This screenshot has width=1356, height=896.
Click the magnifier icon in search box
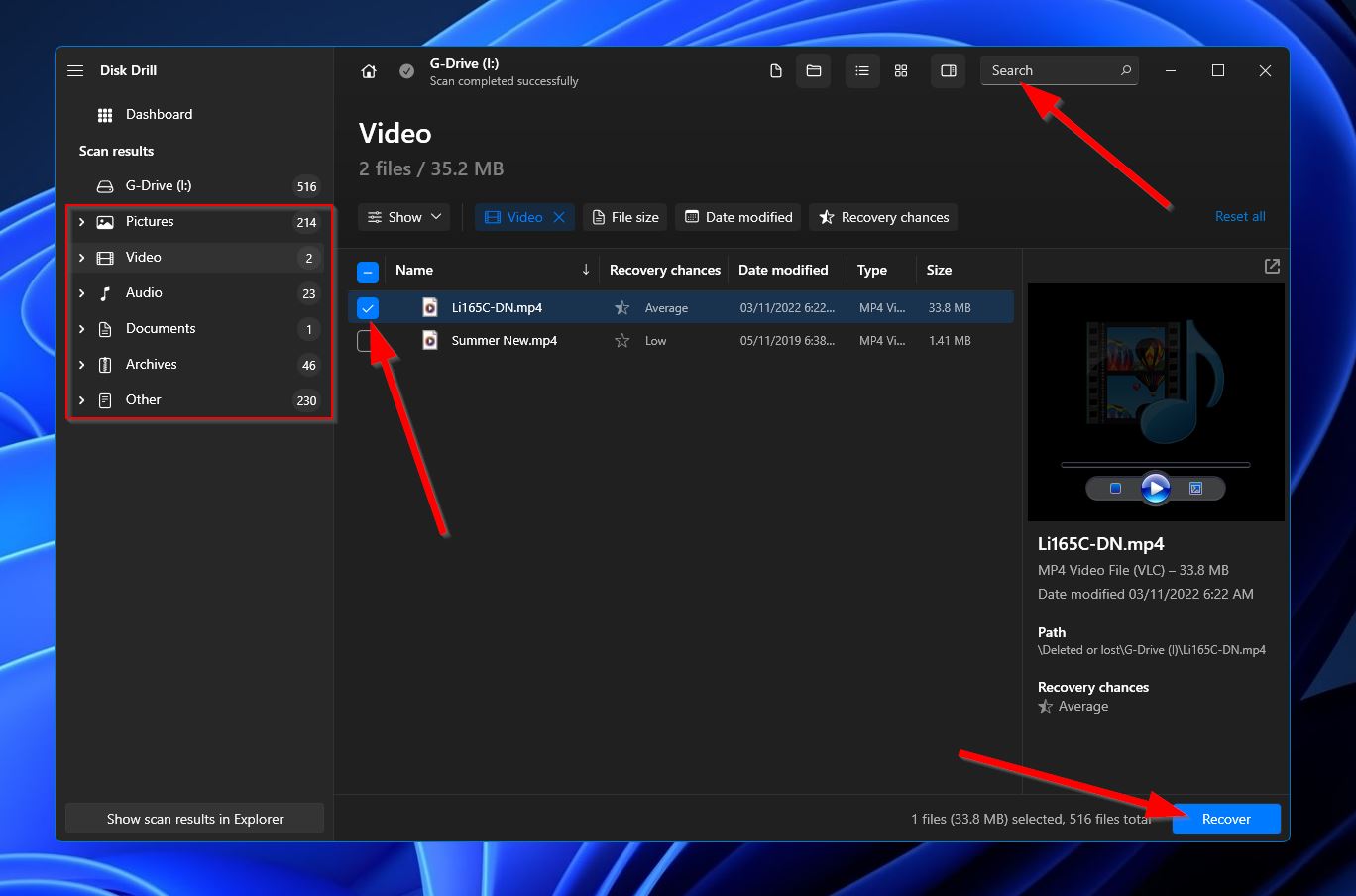pyautogui.click(x=1126, y=70)
